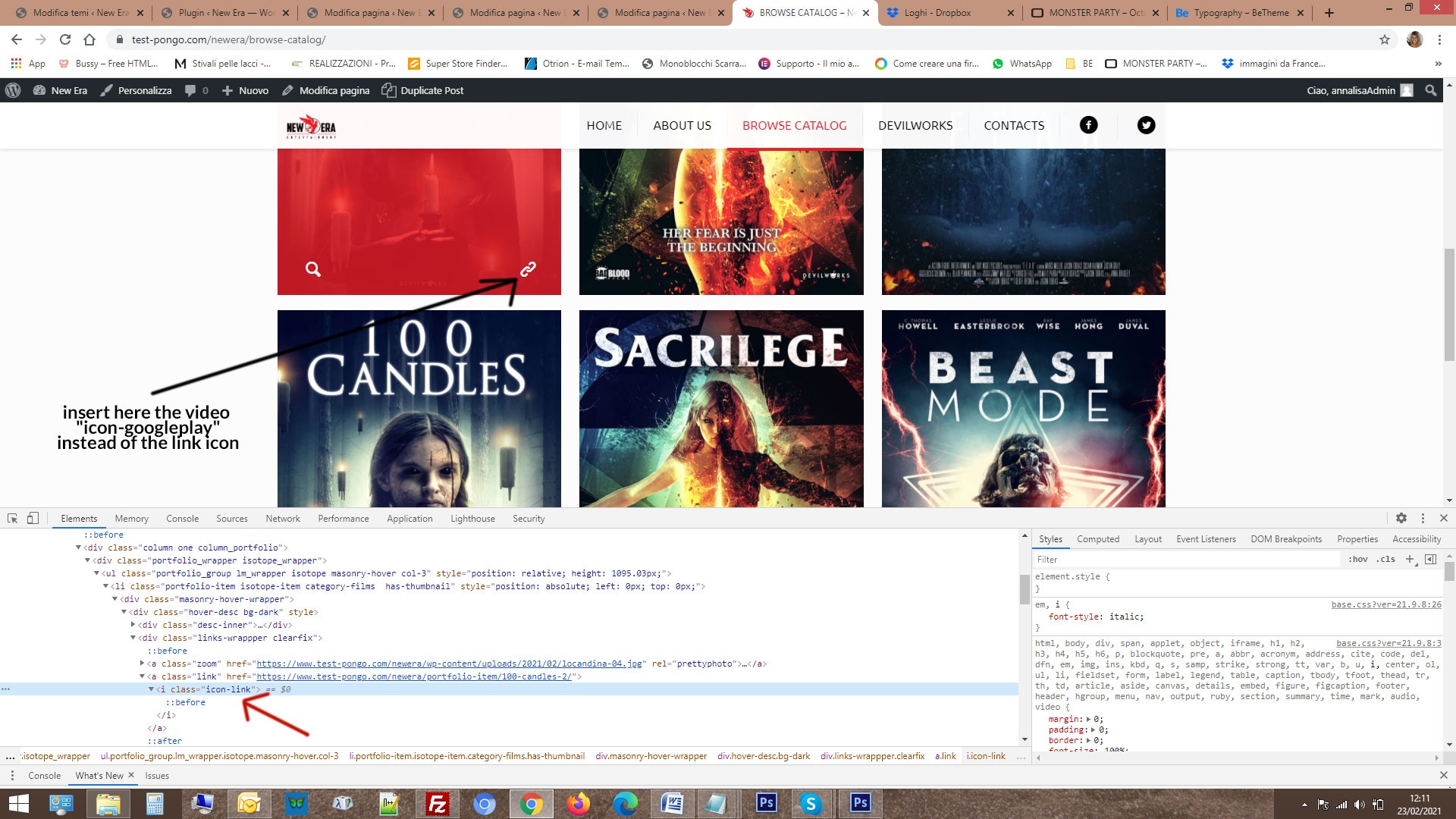Open the Event Listeners tab
Viewport: 1456px width, 819px height.
[1206, 539]
